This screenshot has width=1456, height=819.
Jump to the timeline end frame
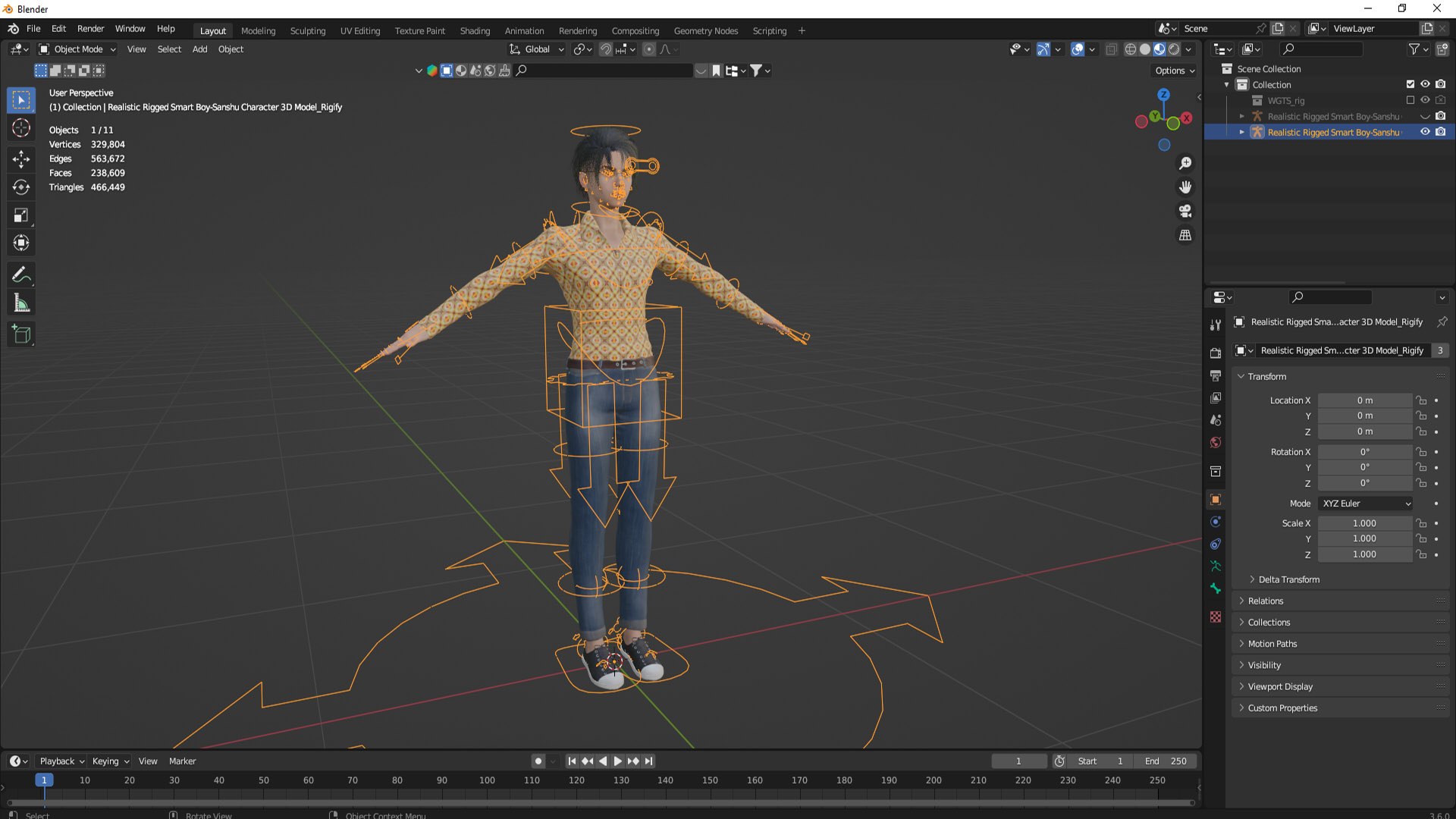[x=649, y=761]
